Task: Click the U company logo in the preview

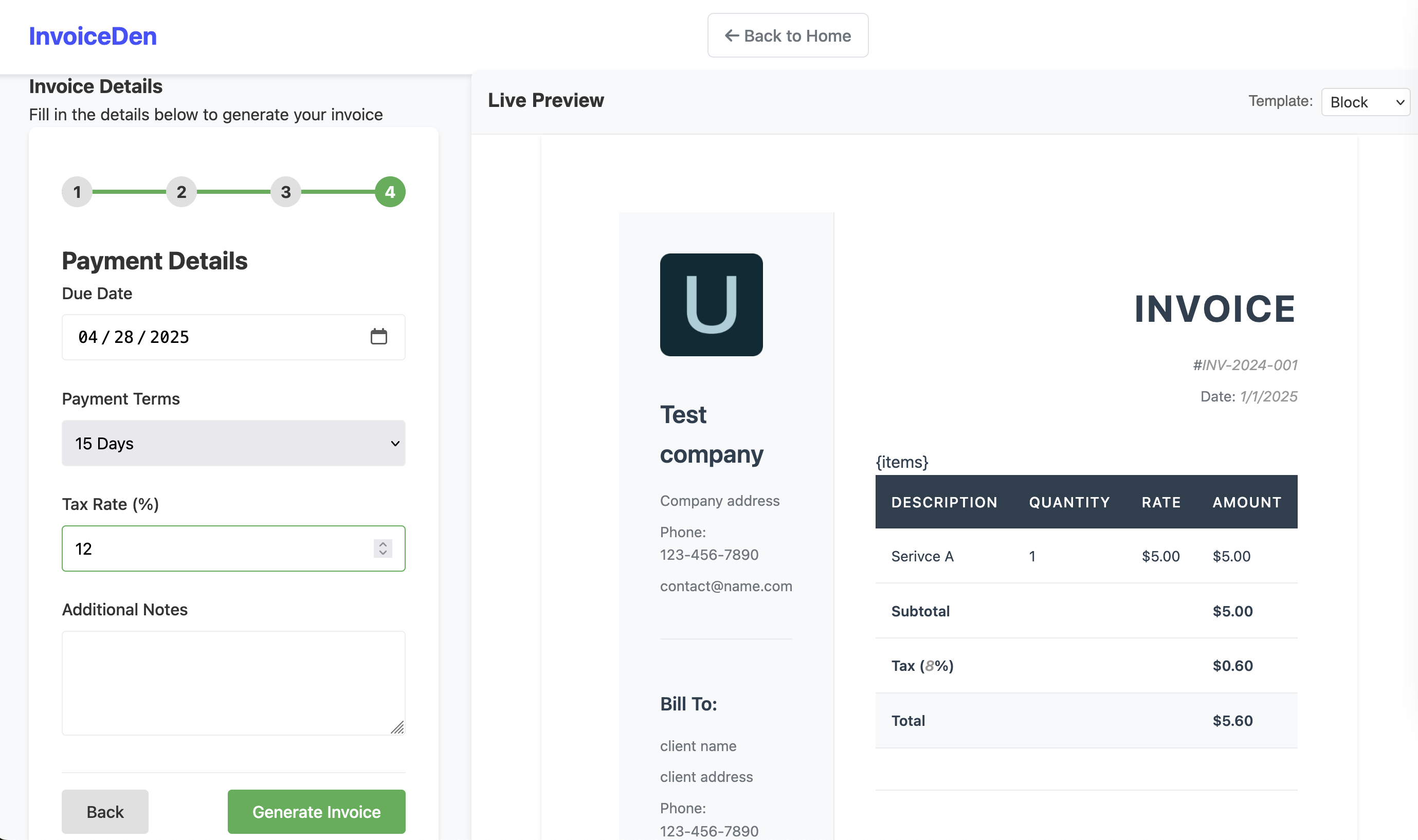Action: pos(711,305)
